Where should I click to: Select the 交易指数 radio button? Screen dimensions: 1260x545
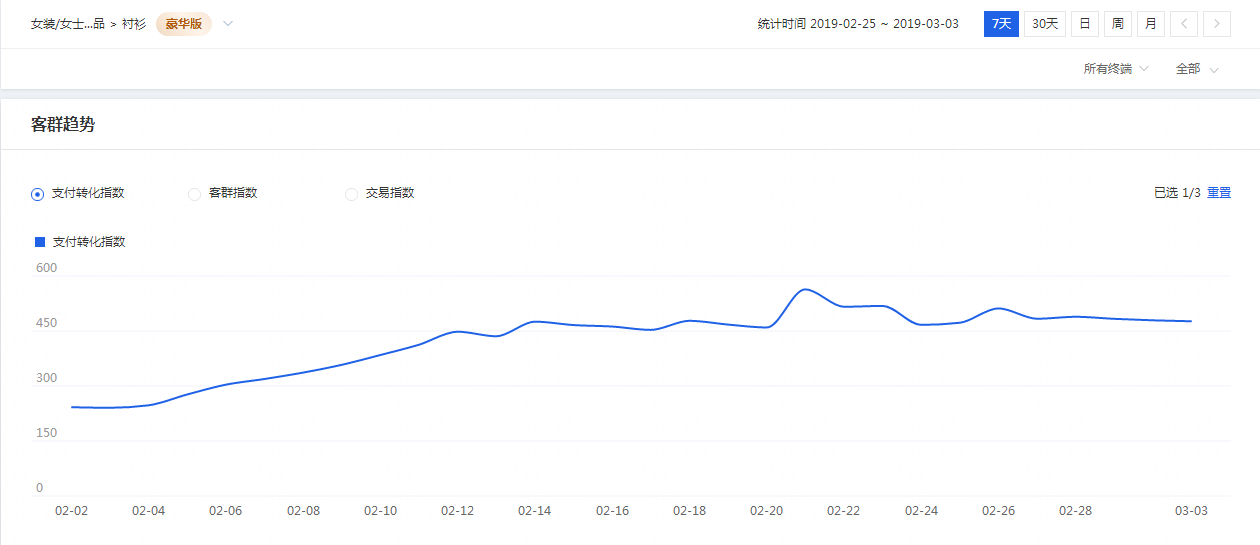click(x=351, y=194)
